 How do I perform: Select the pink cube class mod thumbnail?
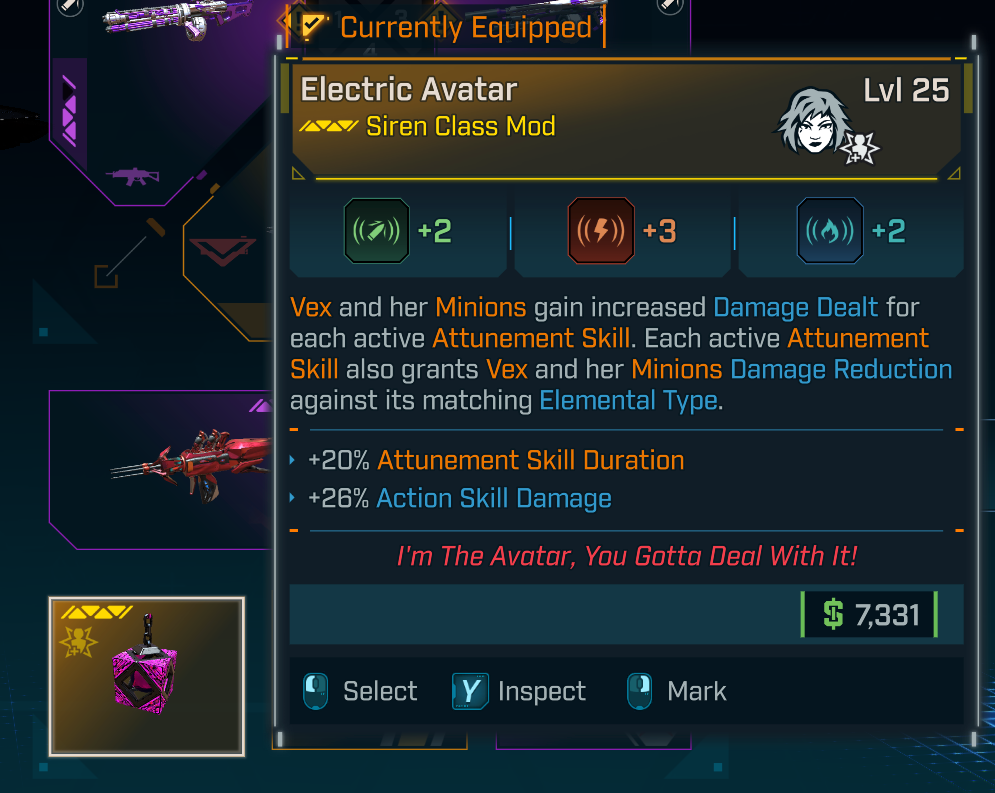tap(147, 676)
